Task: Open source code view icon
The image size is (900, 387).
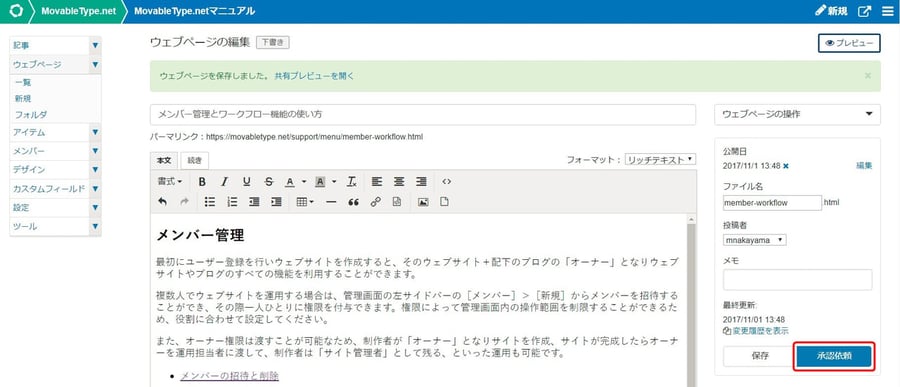Action: [447, 181]
